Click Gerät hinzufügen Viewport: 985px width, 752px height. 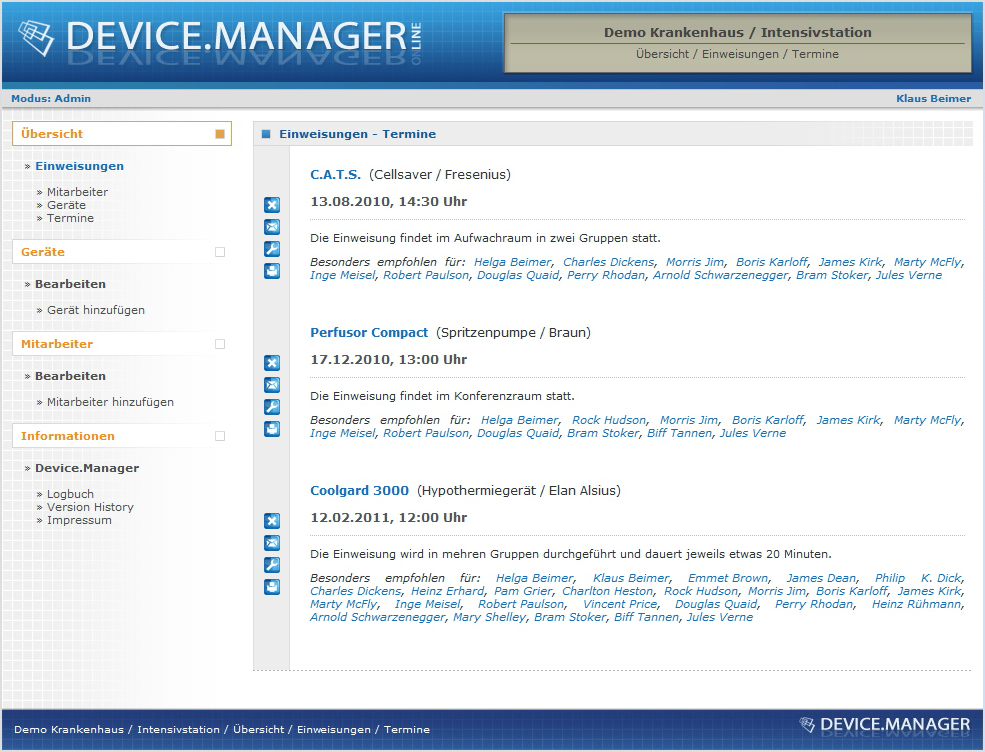[95, 310]
